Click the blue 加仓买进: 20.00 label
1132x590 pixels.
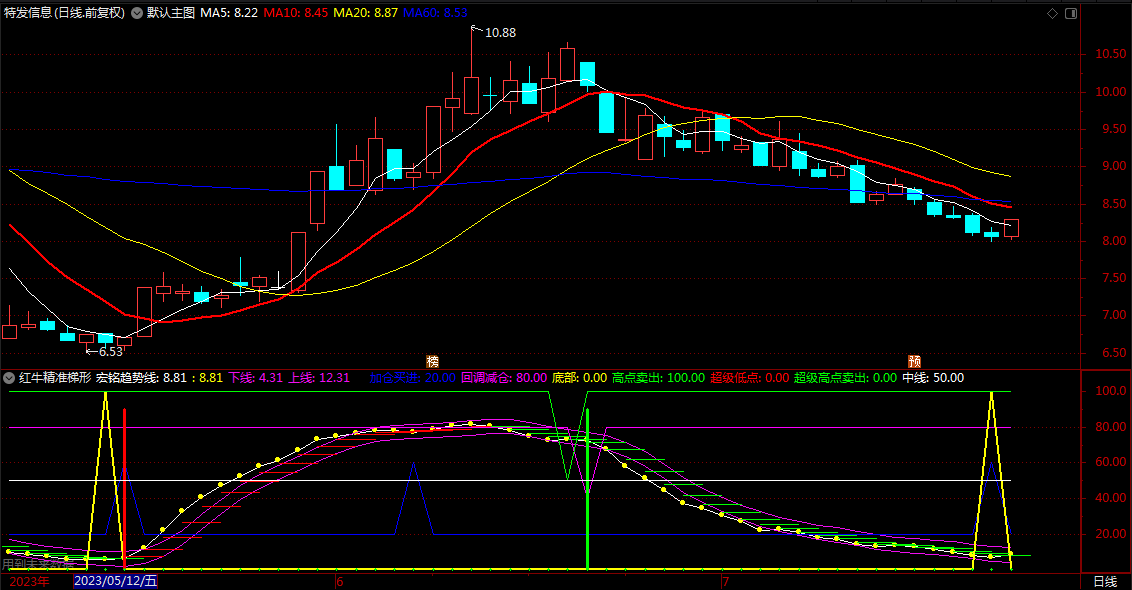point(412,378)
